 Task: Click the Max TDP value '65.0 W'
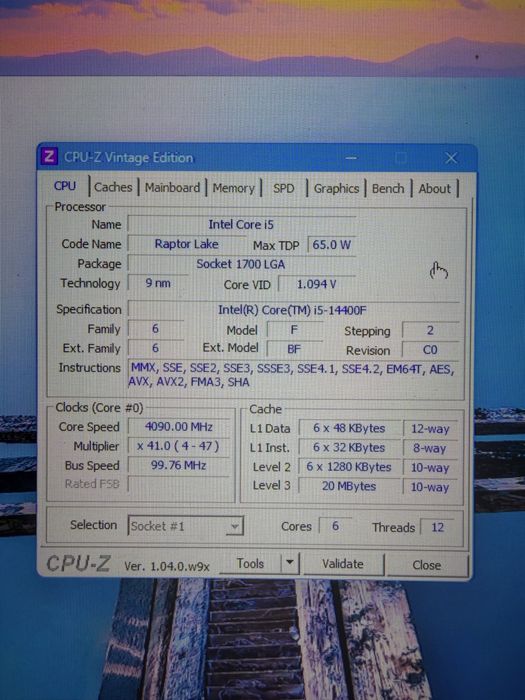331,245
